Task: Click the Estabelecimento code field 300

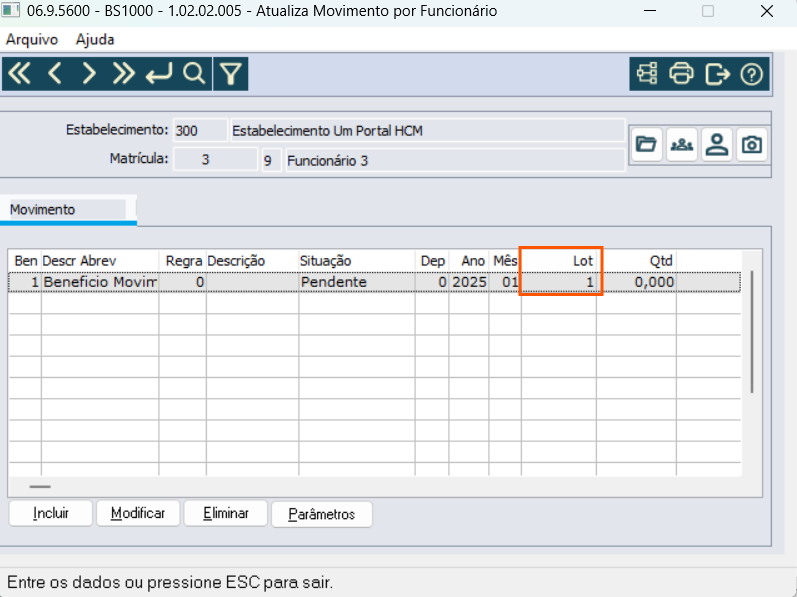Action: [200, 131]
